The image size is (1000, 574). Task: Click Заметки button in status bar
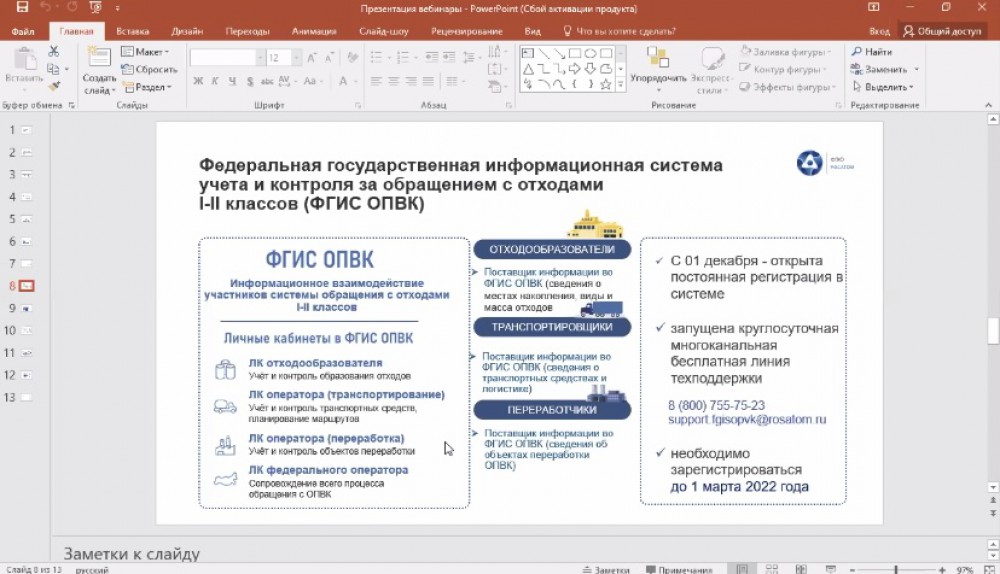click(x=606, y=570)
